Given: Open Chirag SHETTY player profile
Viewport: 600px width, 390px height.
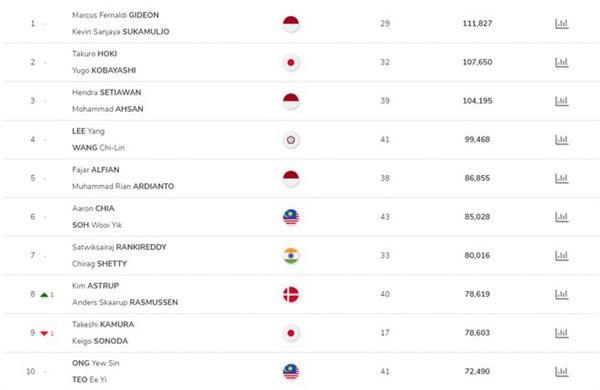Looking at the screenshot, I should pyautogui.click(x=99, y=264).
